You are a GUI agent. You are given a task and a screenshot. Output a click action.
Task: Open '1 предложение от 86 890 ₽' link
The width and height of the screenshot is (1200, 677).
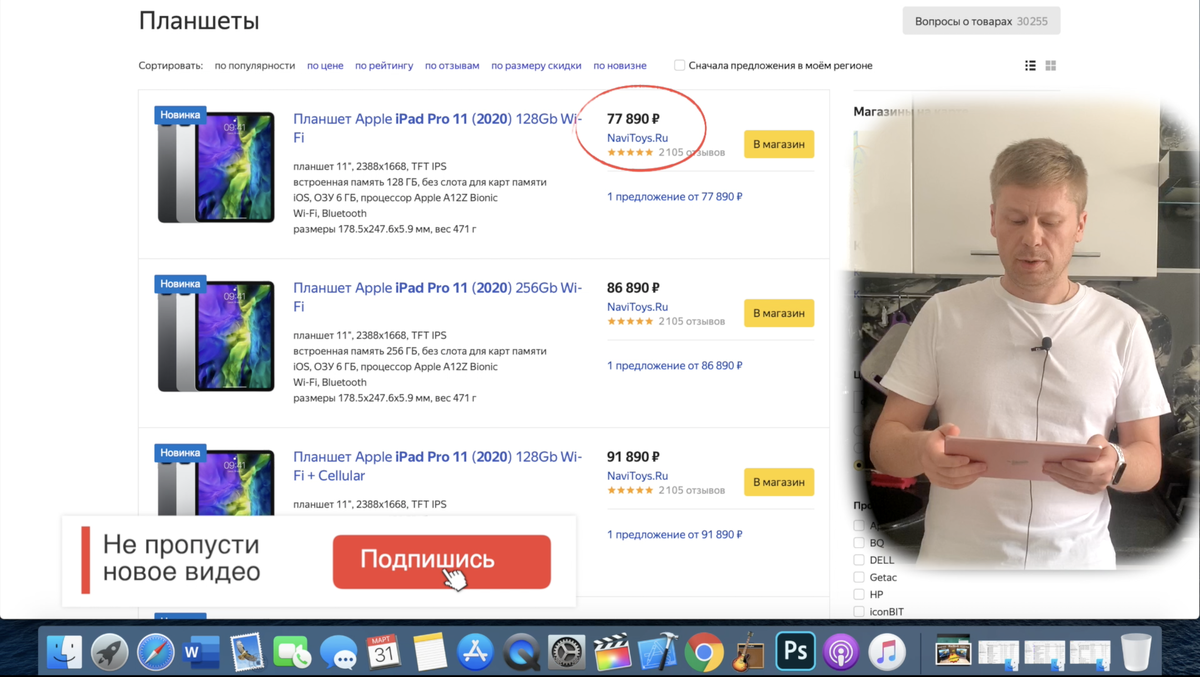pyautogui.click(x=675, y=366)
